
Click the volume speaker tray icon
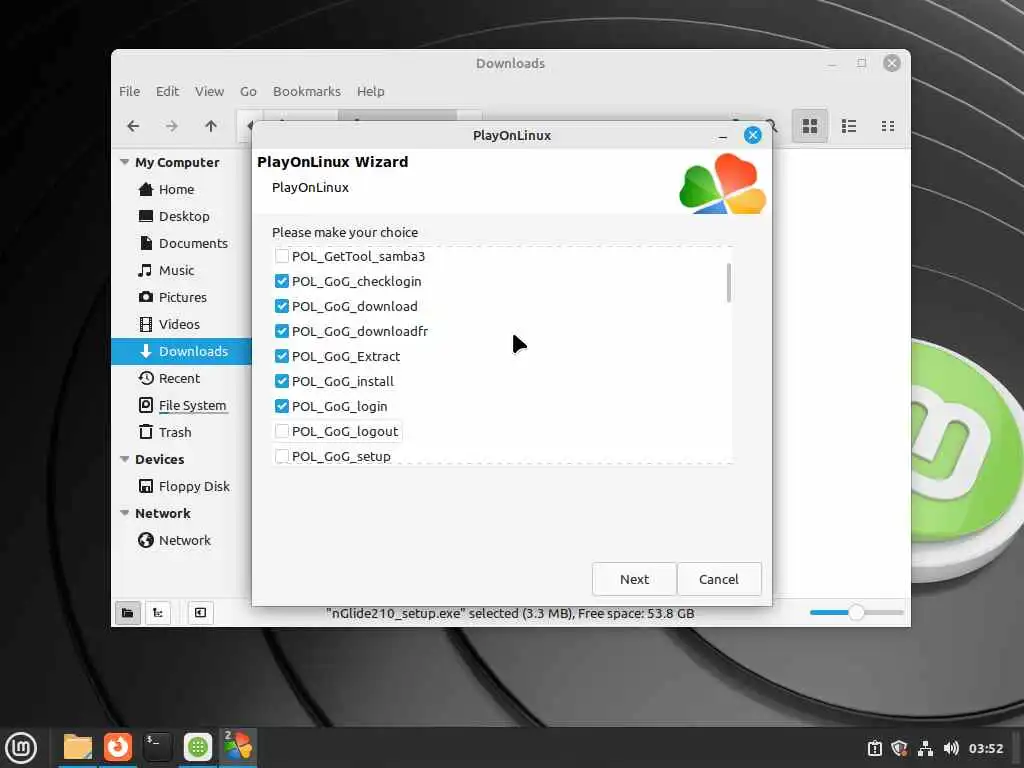(x=951, y=748)
